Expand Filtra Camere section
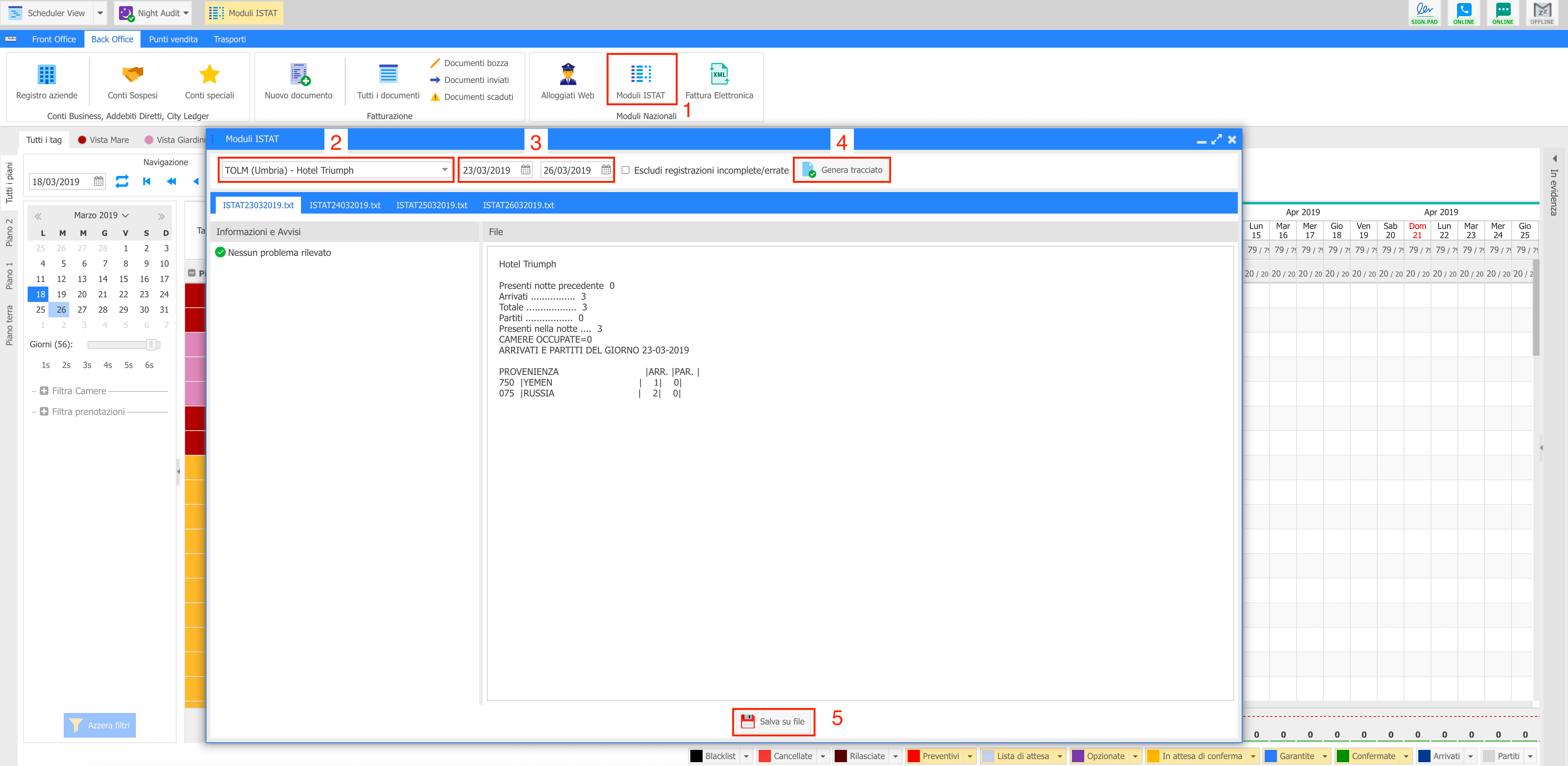 coord(44,391)
